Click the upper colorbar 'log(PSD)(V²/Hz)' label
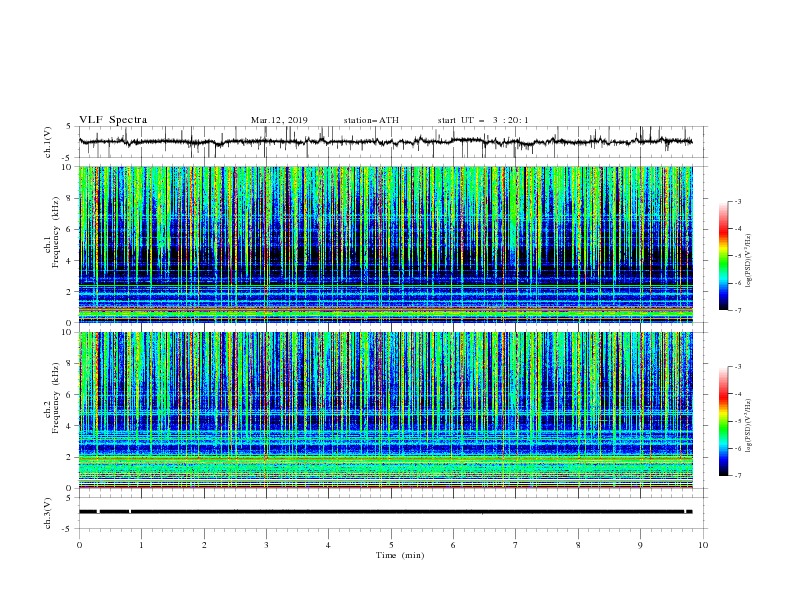This screenshot has height=612, width=792. 749,261
